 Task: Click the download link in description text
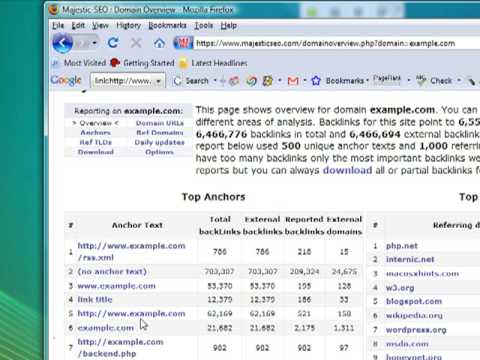point(347,170)
